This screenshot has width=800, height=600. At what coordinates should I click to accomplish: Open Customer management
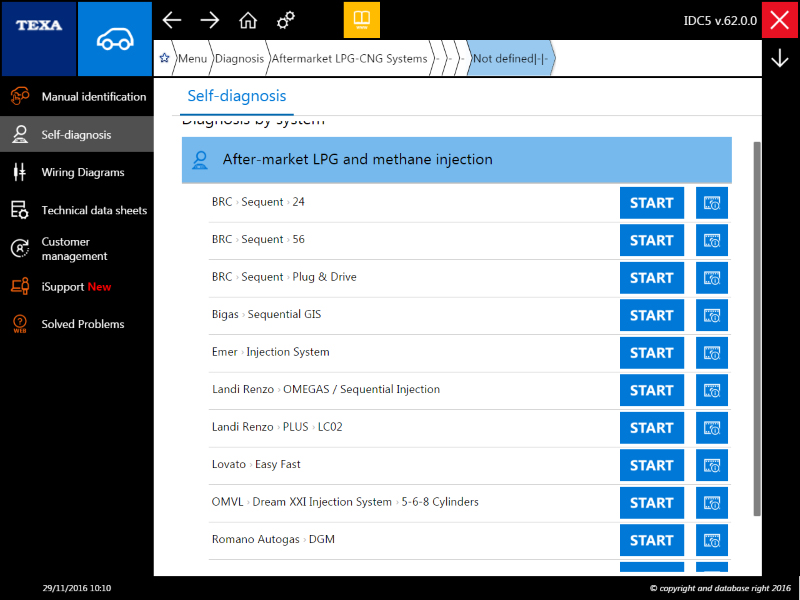[77, 248]
